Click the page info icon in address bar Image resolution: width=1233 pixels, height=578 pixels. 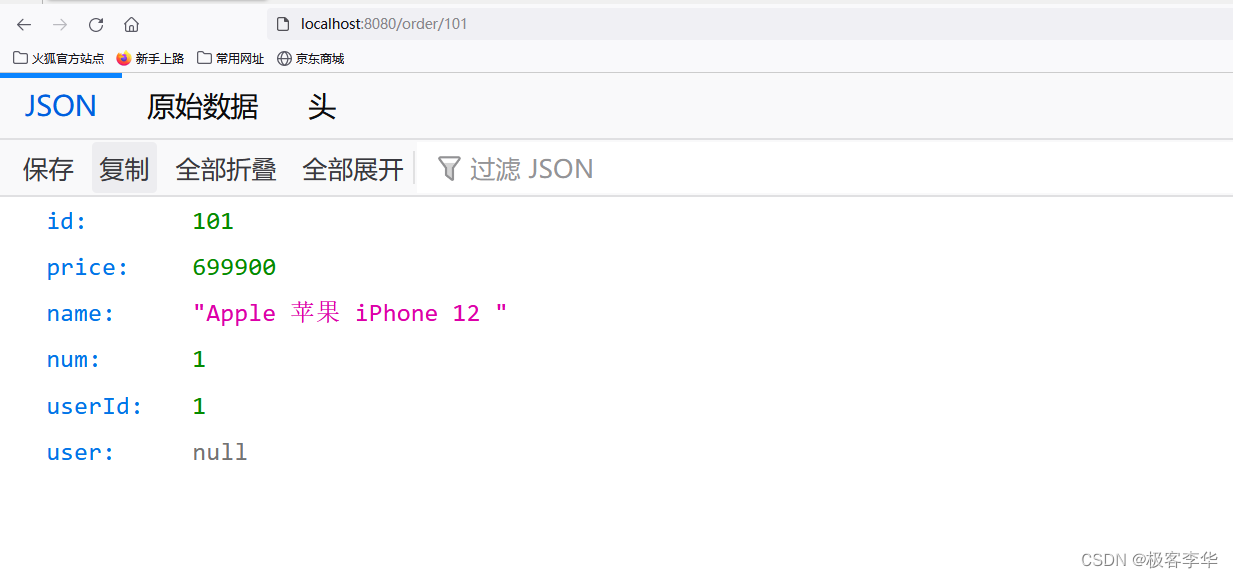pyautogui.click(x=283, y=24)
